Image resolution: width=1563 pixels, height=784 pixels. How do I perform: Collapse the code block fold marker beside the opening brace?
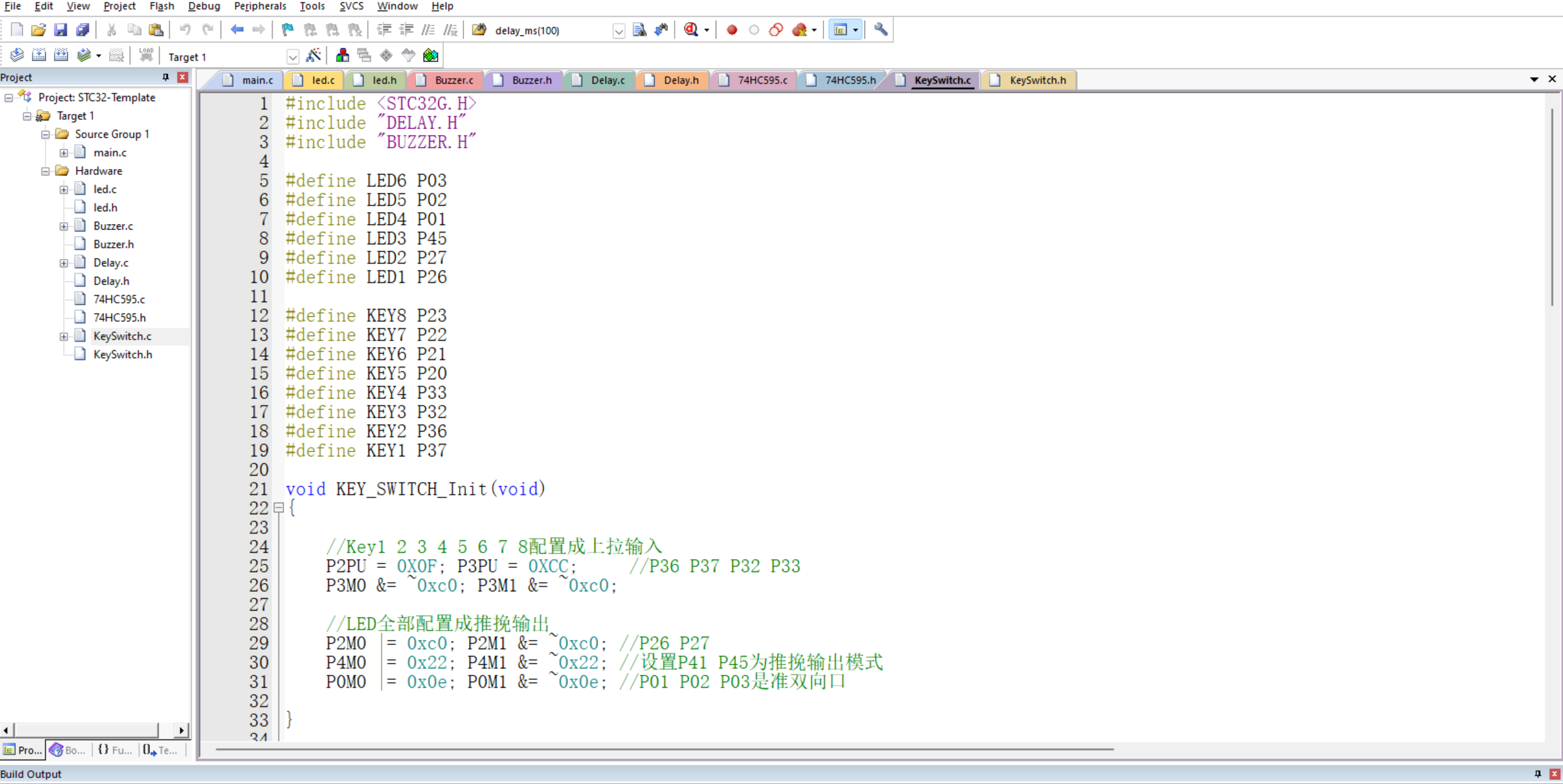(279, 507)
